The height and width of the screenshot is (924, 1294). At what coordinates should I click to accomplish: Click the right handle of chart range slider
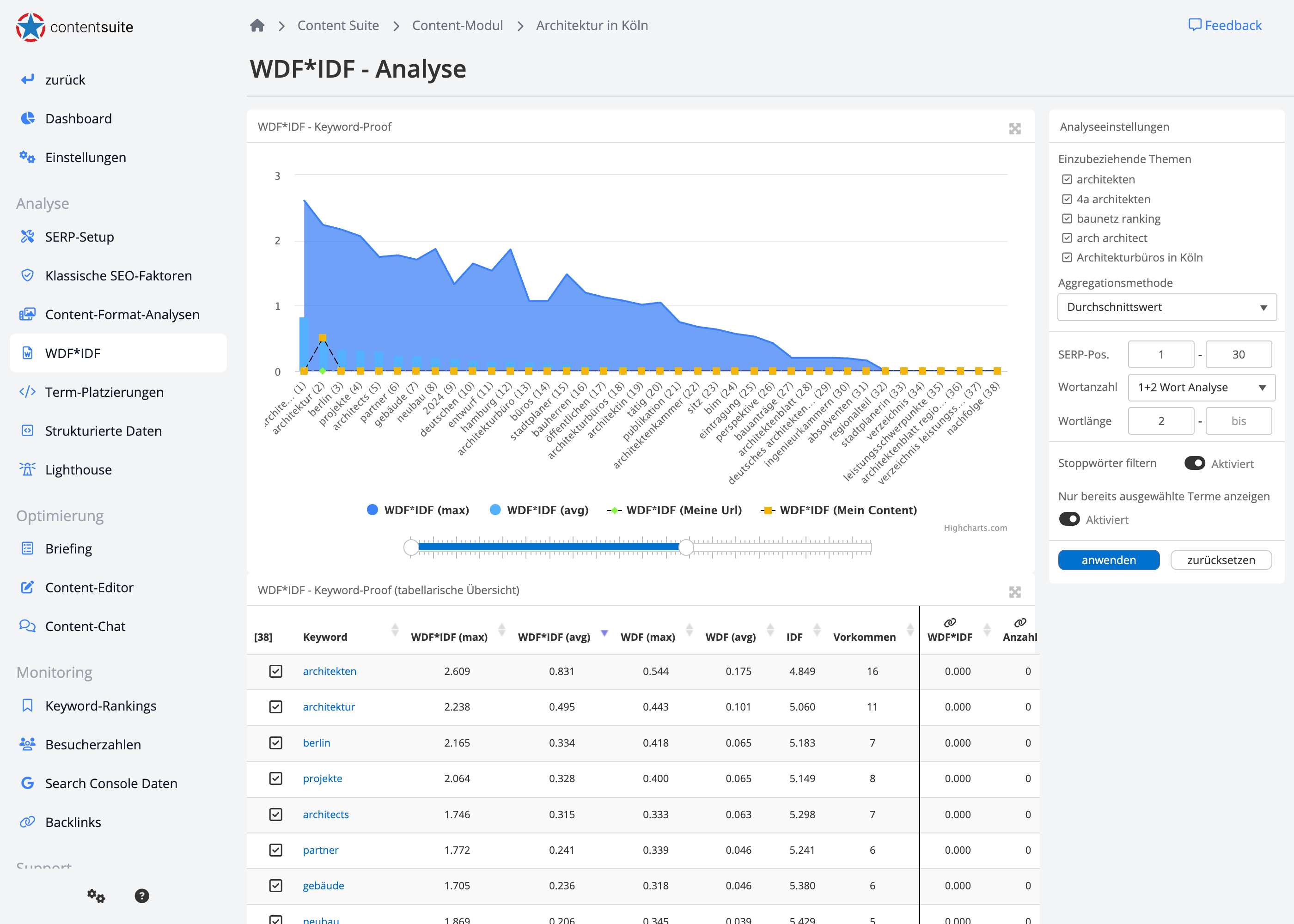(686, 547)
